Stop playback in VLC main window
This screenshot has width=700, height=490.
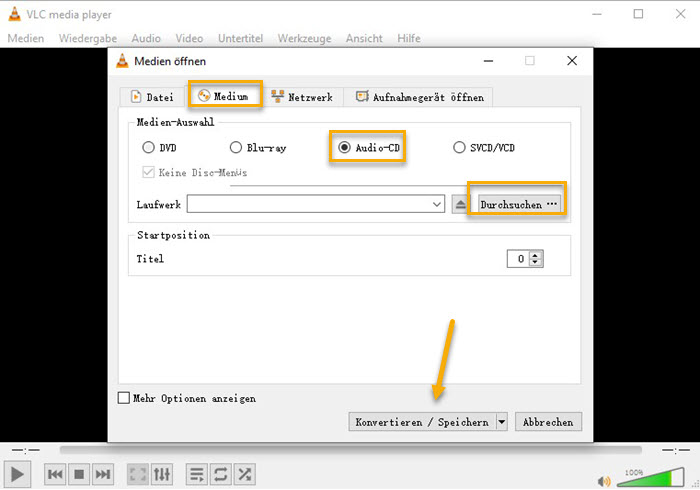79,474
